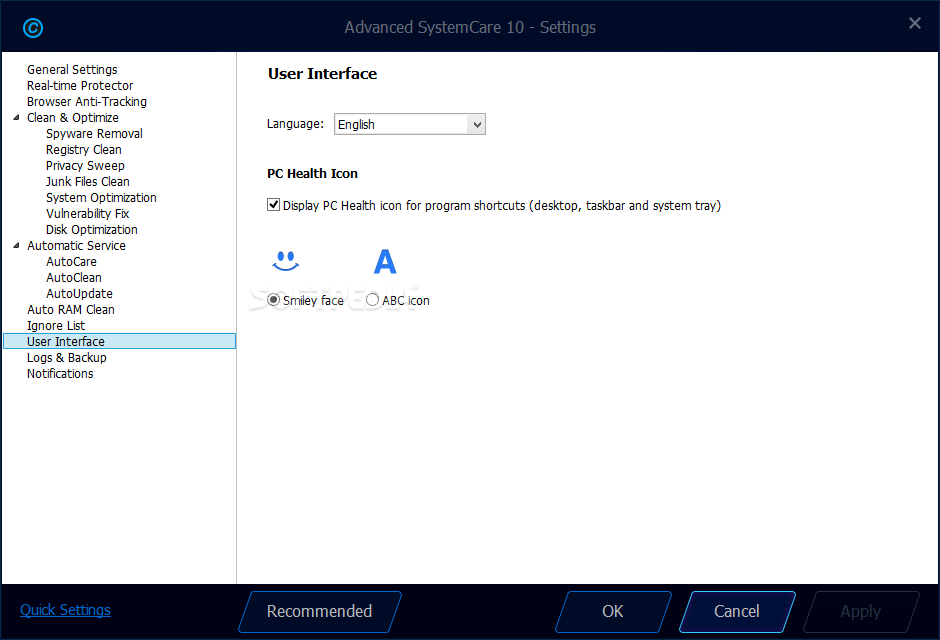Uncheck Display PC Health icon checkbox

click(273, 205)
